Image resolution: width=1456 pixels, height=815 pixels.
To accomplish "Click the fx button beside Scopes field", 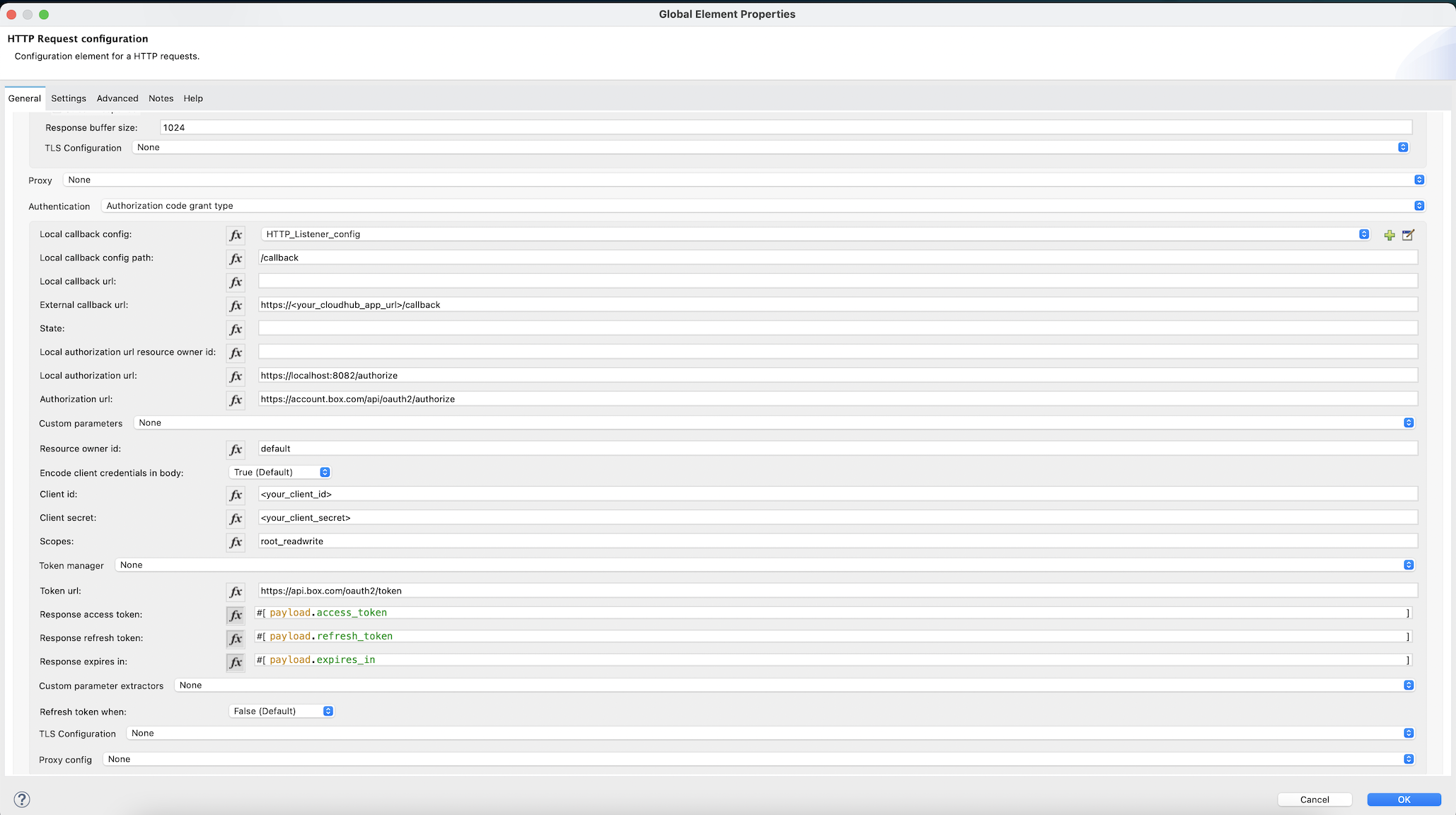I will [x=236, y=542].
